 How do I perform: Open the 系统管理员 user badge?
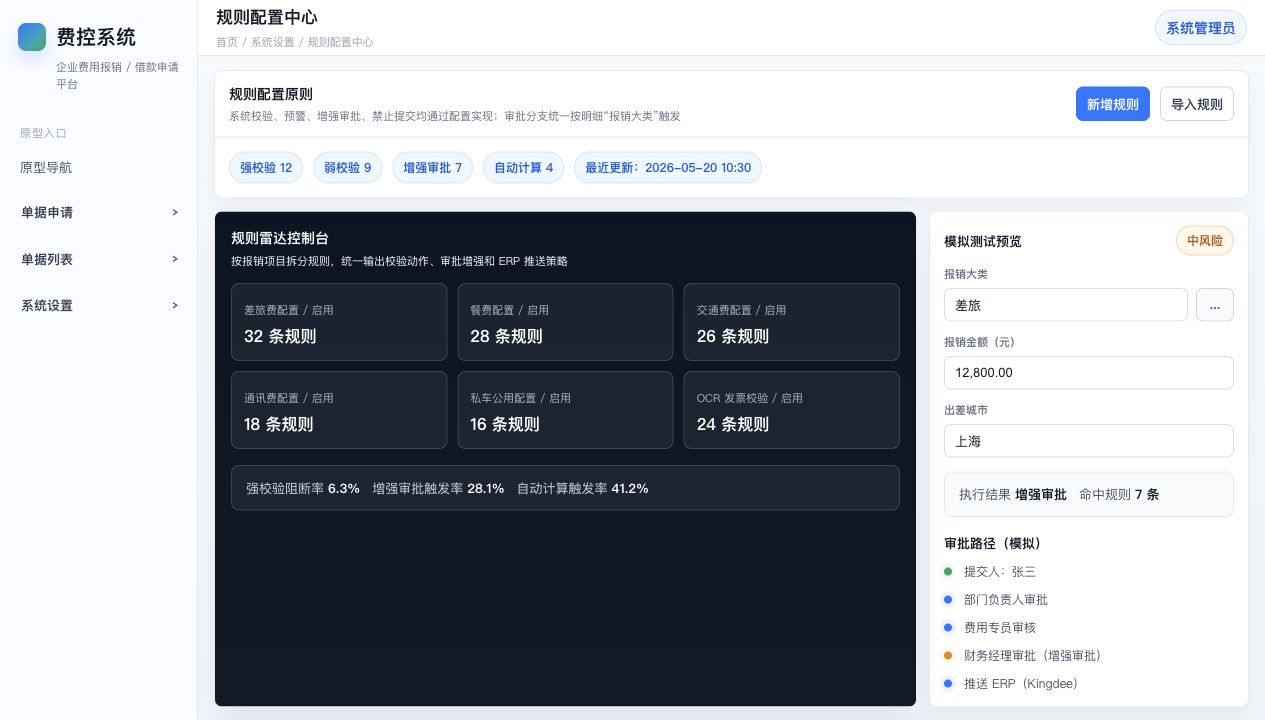click(x=1200, y=28)
